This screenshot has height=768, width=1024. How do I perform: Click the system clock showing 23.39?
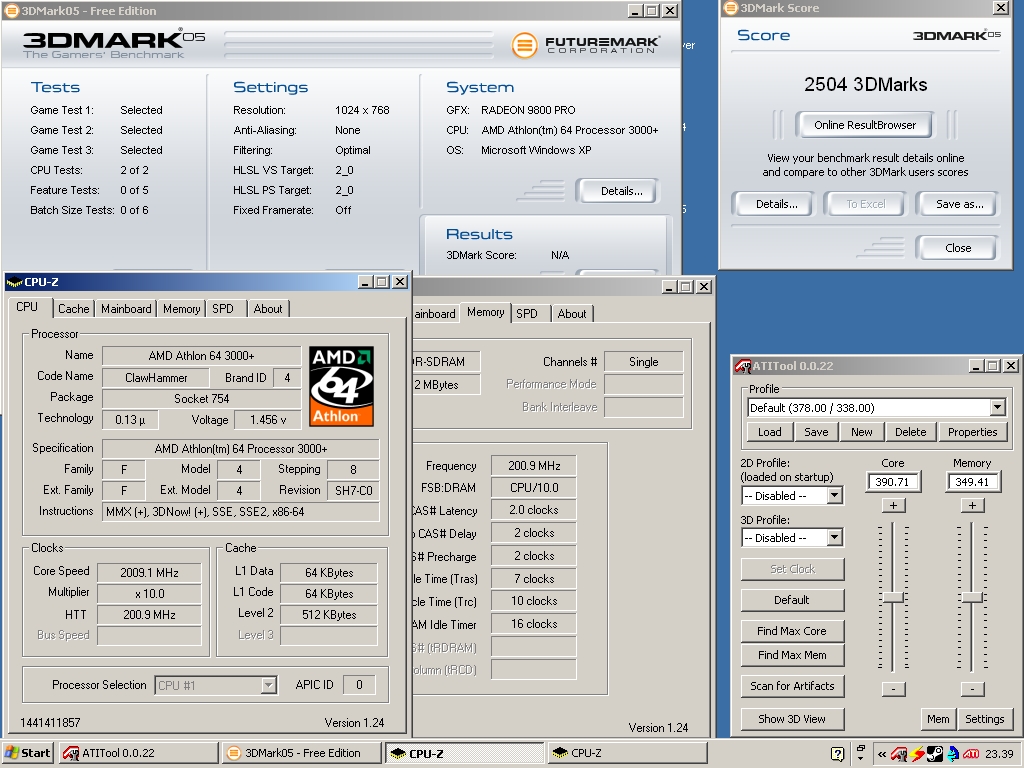[x=999, y=754]
